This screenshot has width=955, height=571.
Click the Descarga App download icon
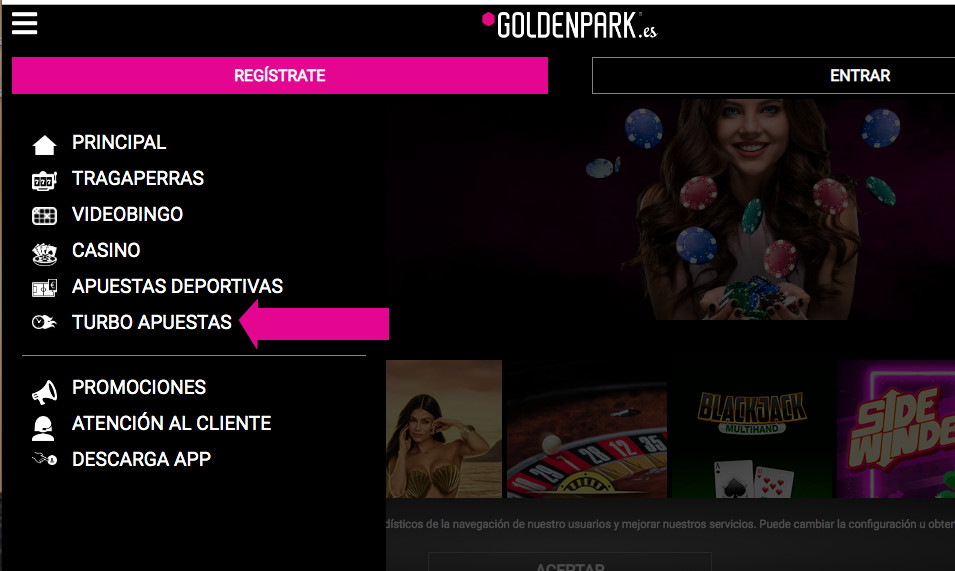(x=44, y=459)
